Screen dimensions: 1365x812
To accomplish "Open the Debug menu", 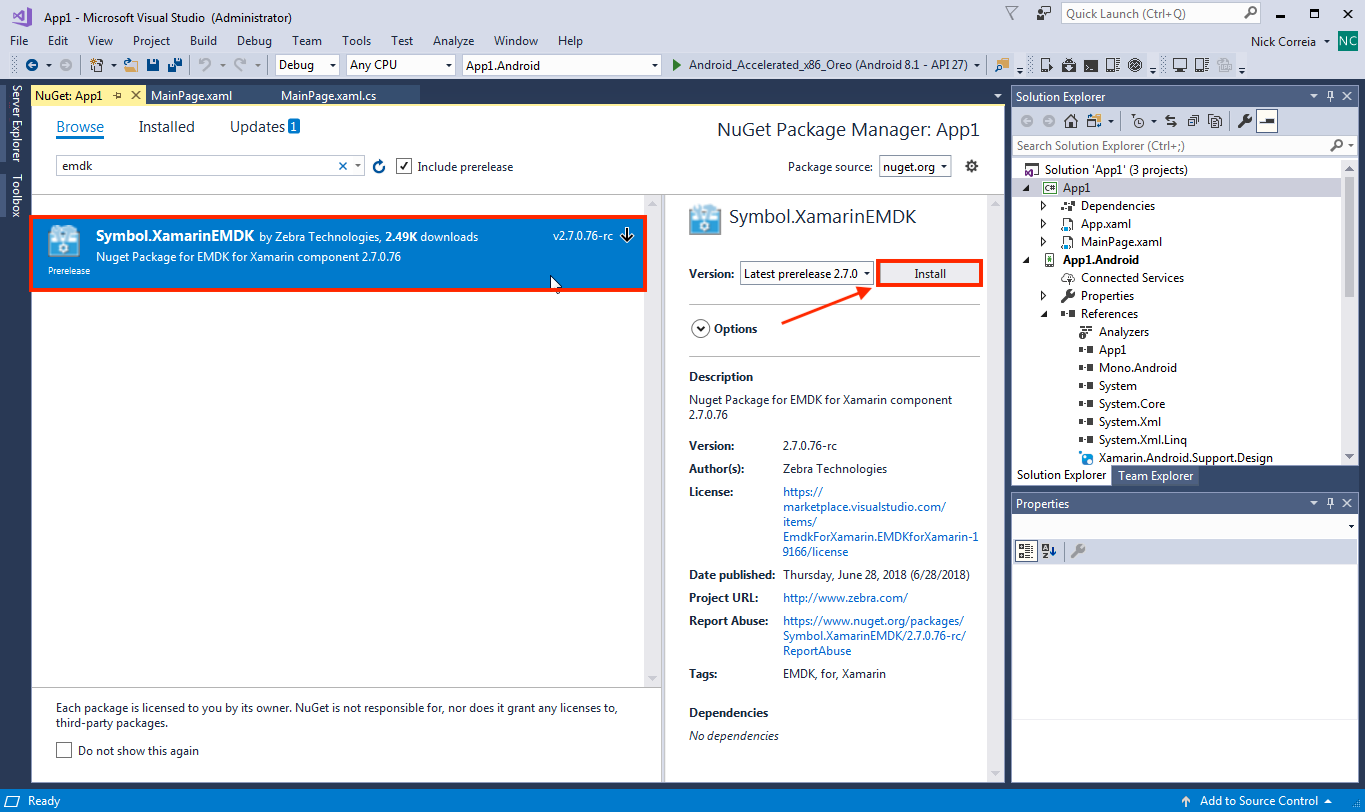I will click(254, 41).
